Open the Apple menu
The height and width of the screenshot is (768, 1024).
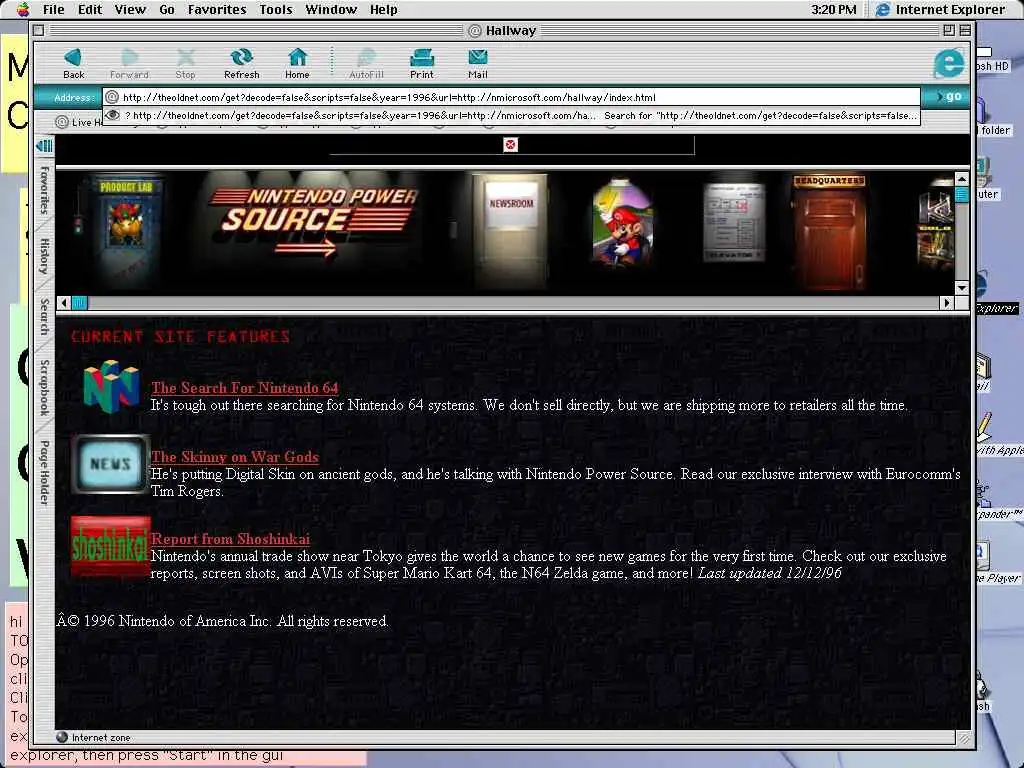(x=23, y=9)
